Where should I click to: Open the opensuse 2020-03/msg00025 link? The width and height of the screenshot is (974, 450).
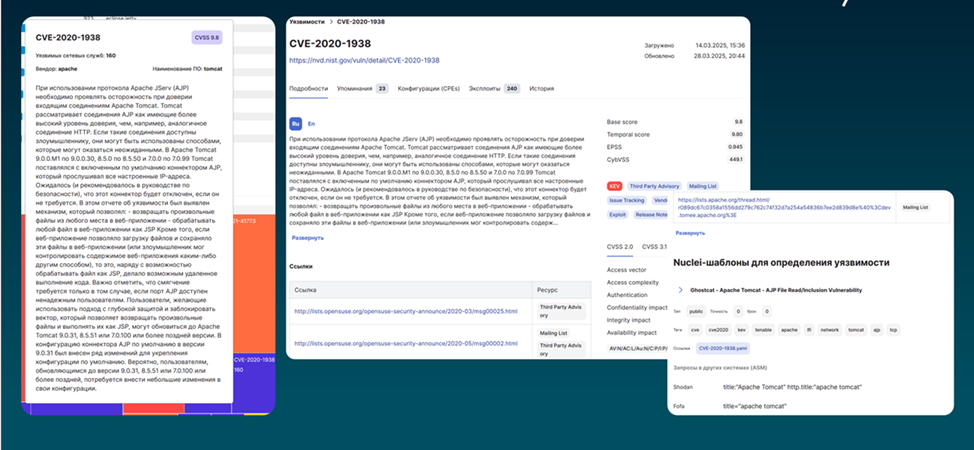click(x=406, y=311)
